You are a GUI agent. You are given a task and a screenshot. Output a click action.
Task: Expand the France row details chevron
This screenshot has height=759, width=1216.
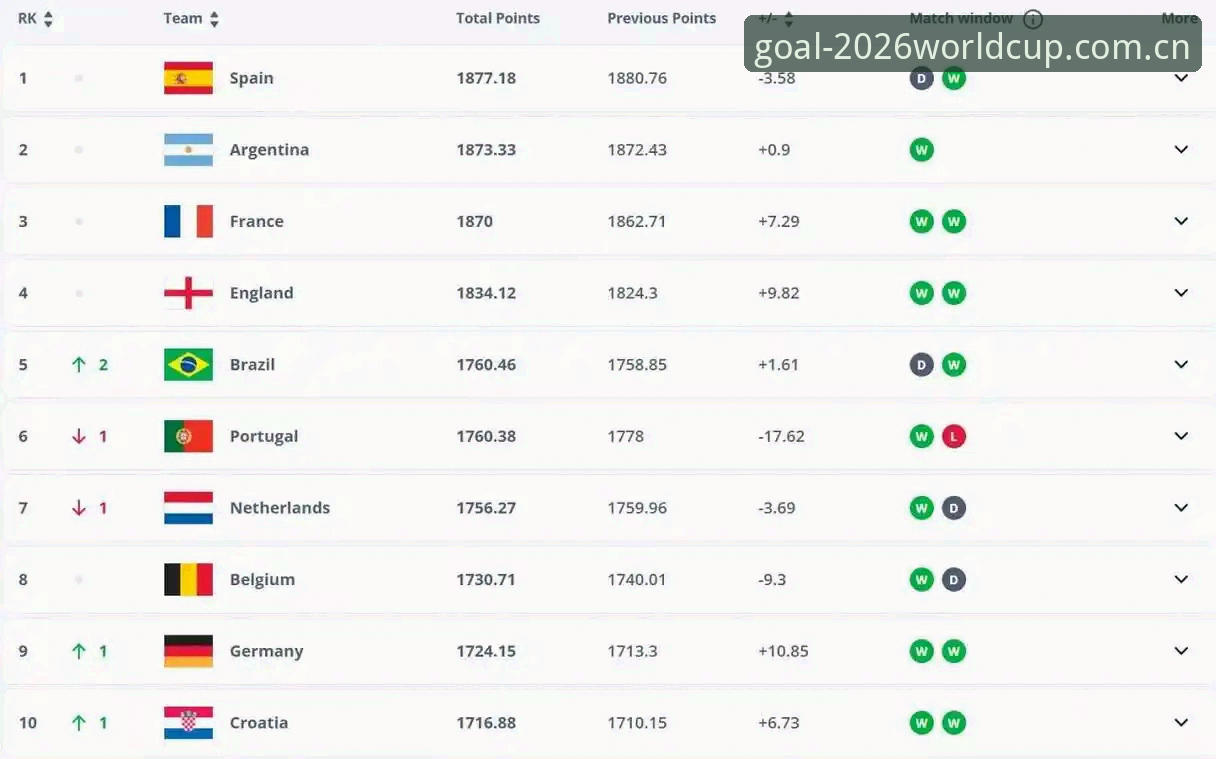coord(1181,221)
